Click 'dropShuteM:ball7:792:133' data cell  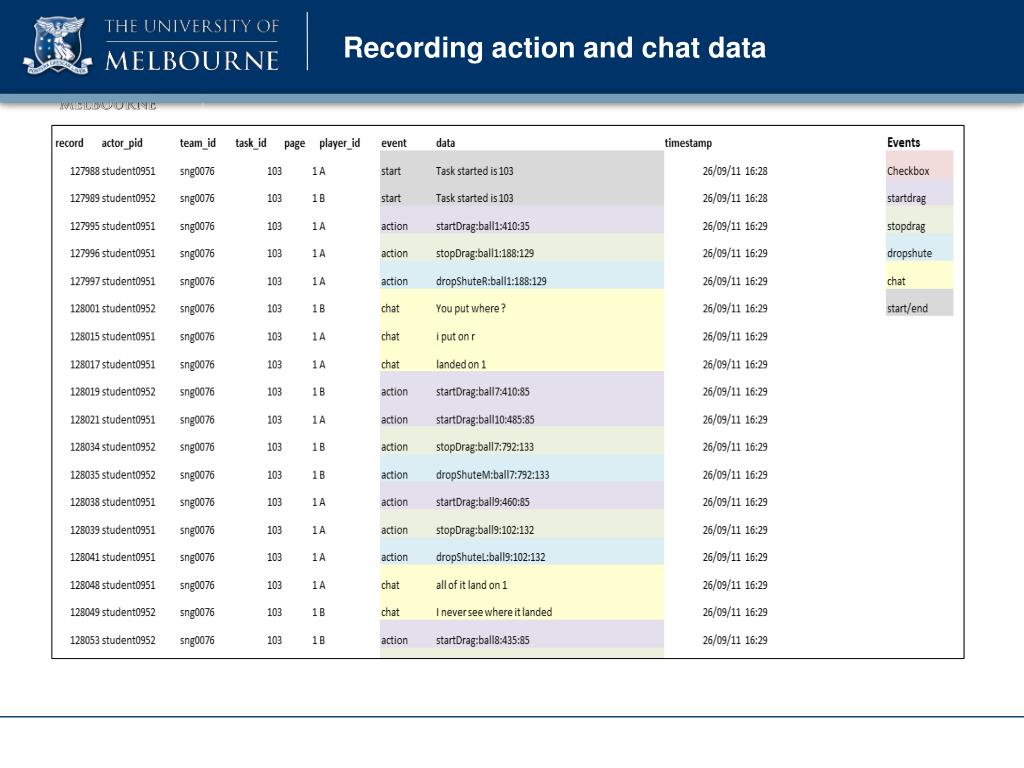tap(492, 475)
